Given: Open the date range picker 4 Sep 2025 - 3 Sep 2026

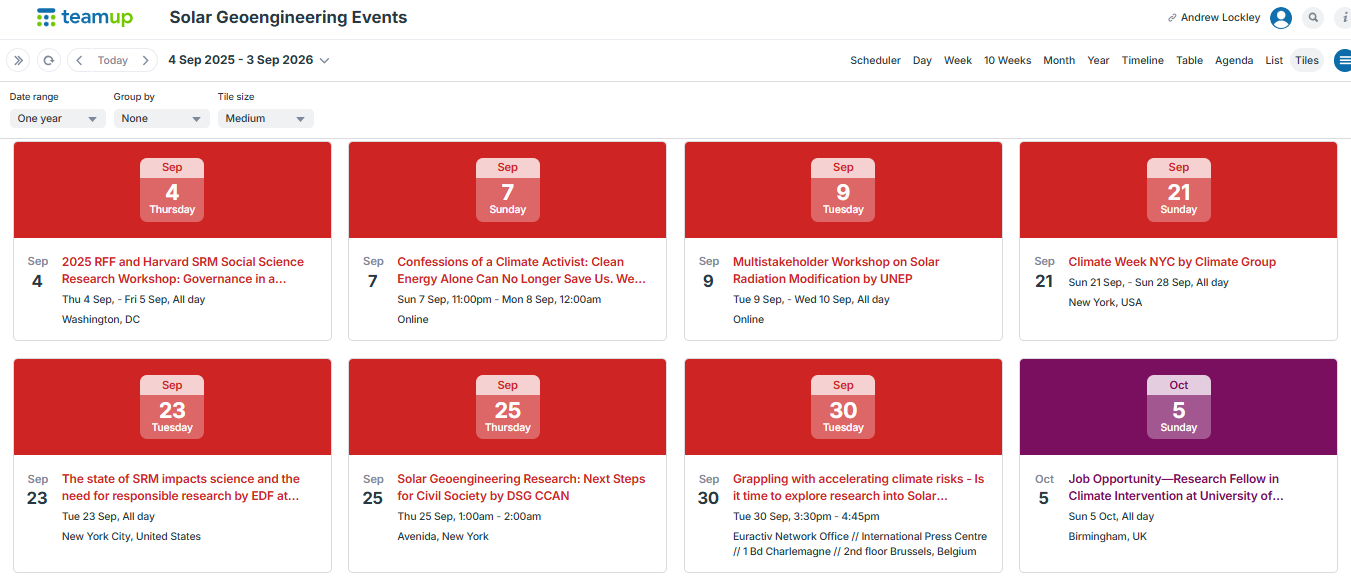Looking at the screenshot, I should point(249,60).
